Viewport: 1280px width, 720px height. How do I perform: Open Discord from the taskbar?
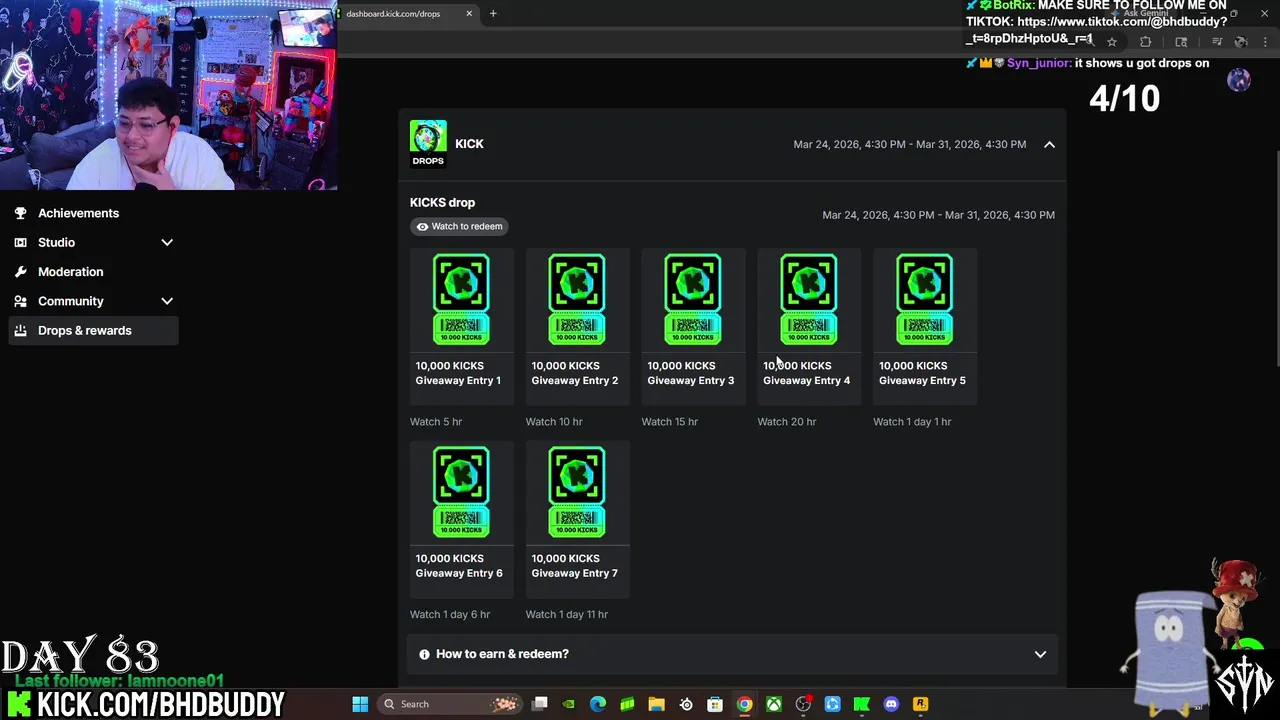891,704
